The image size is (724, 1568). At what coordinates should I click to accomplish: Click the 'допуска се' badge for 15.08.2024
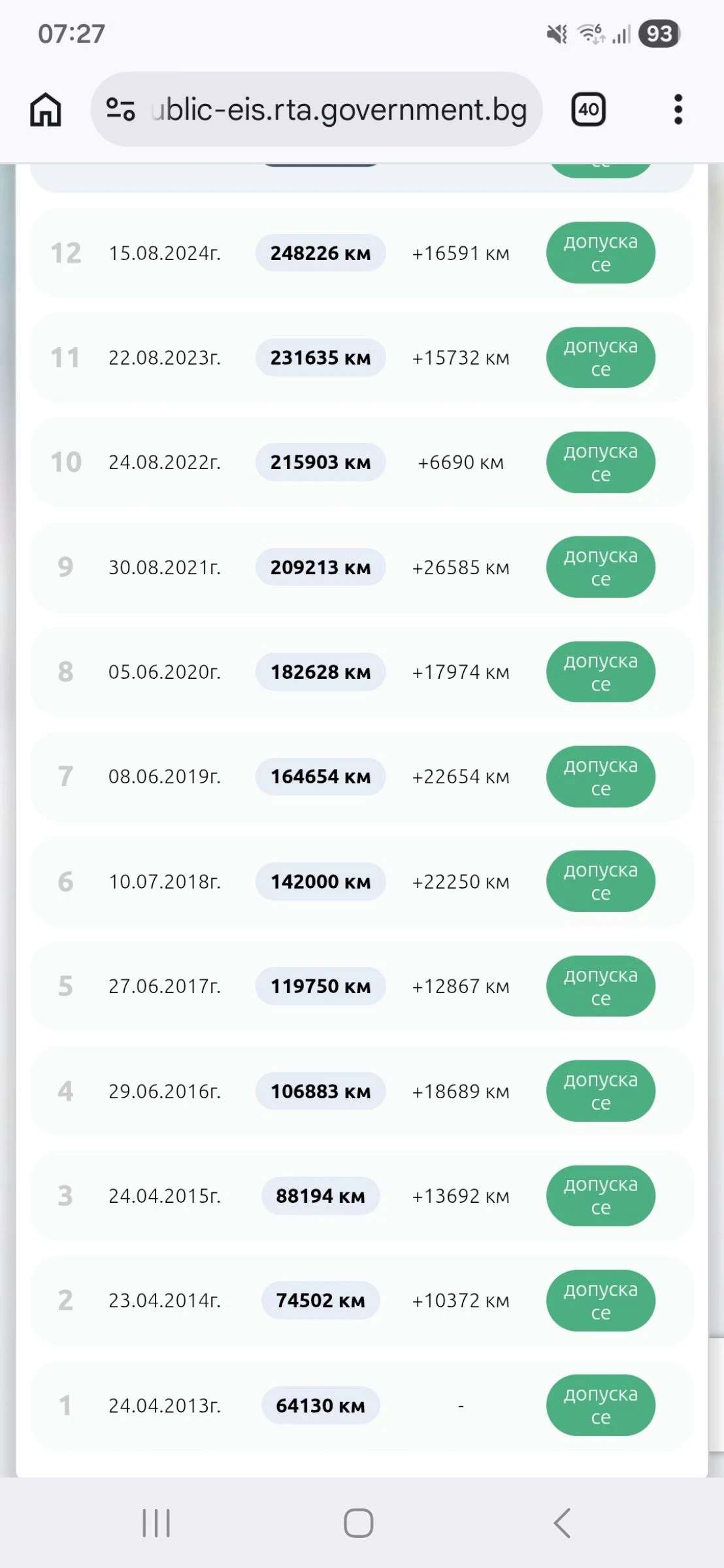[601, 253]
